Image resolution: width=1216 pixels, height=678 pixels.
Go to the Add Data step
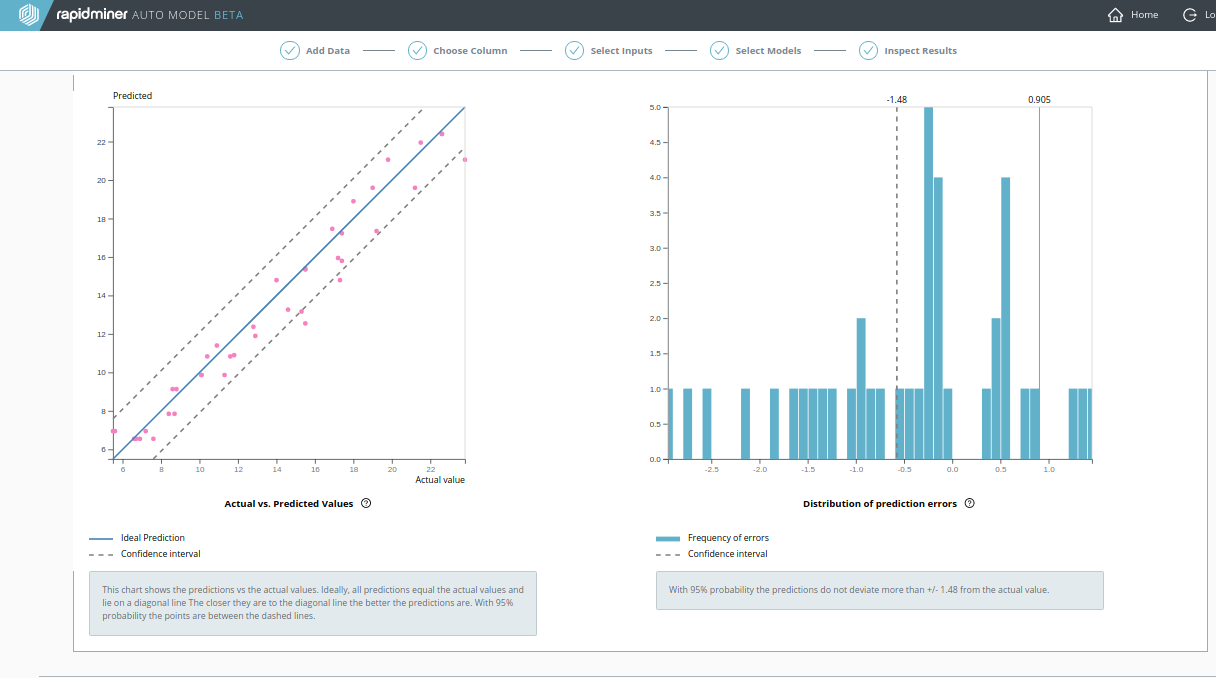tap(327, 51)
